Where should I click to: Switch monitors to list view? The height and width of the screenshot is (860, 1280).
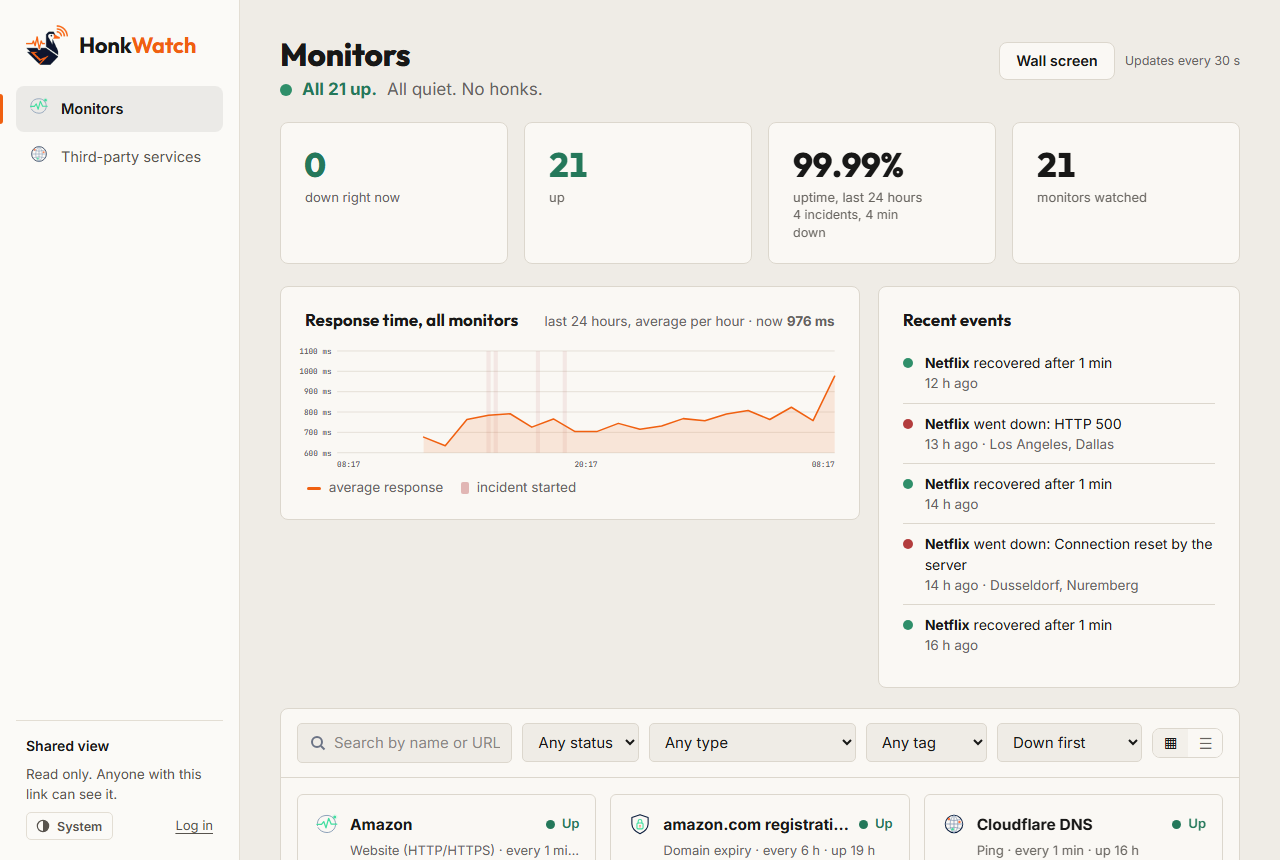1205,743
